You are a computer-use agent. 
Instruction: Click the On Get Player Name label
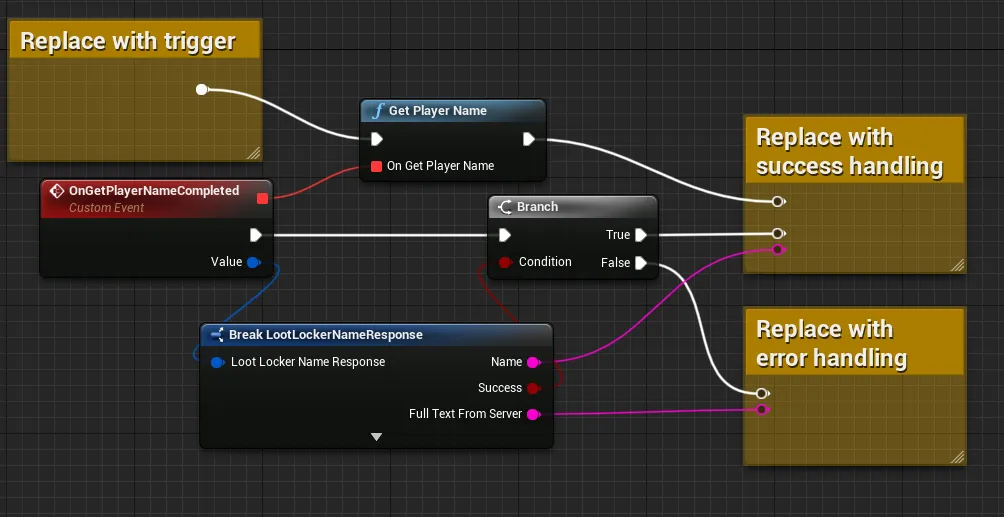click(441, 166)
